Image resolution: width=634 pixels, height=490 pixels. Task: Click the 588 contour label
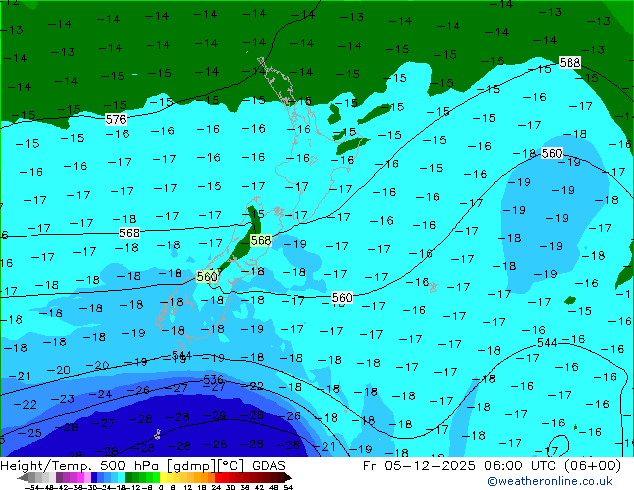pyautogui.click(x=570, y=62)
